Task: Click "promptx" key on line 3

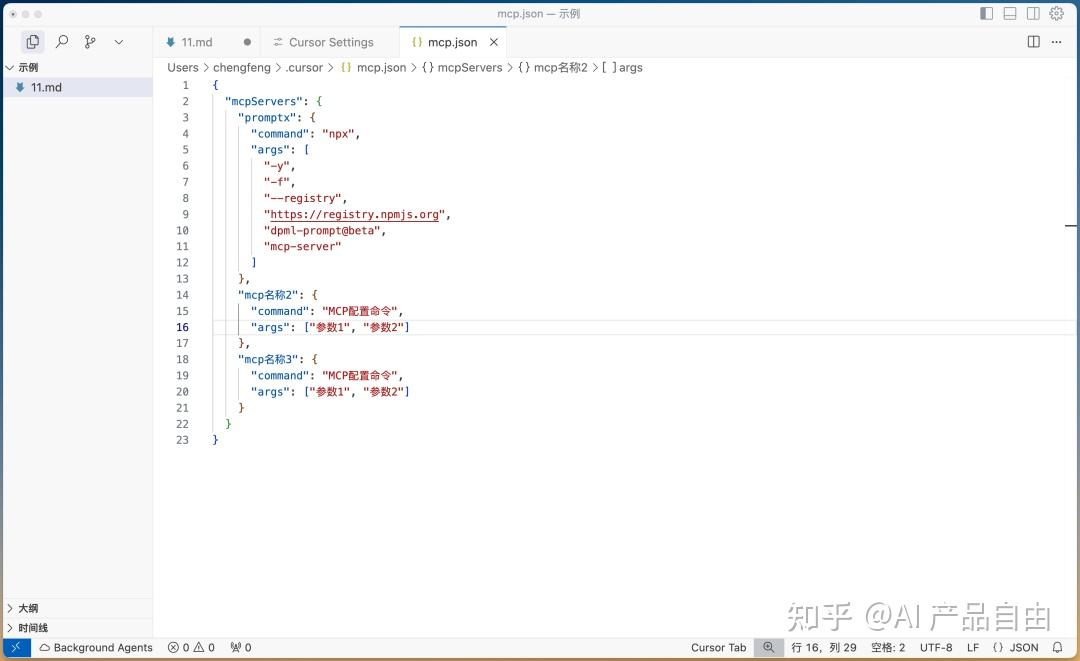Action: pos(267,118)
